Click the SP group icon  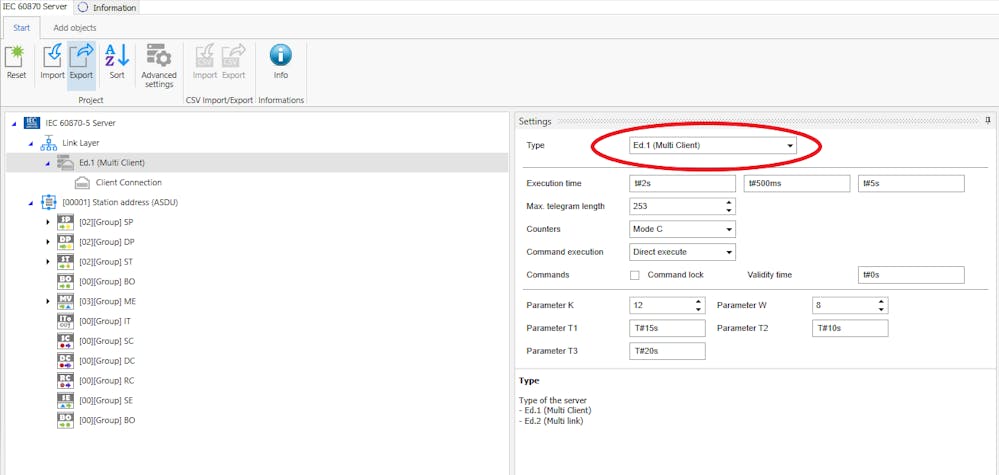(x=65, y=222)
